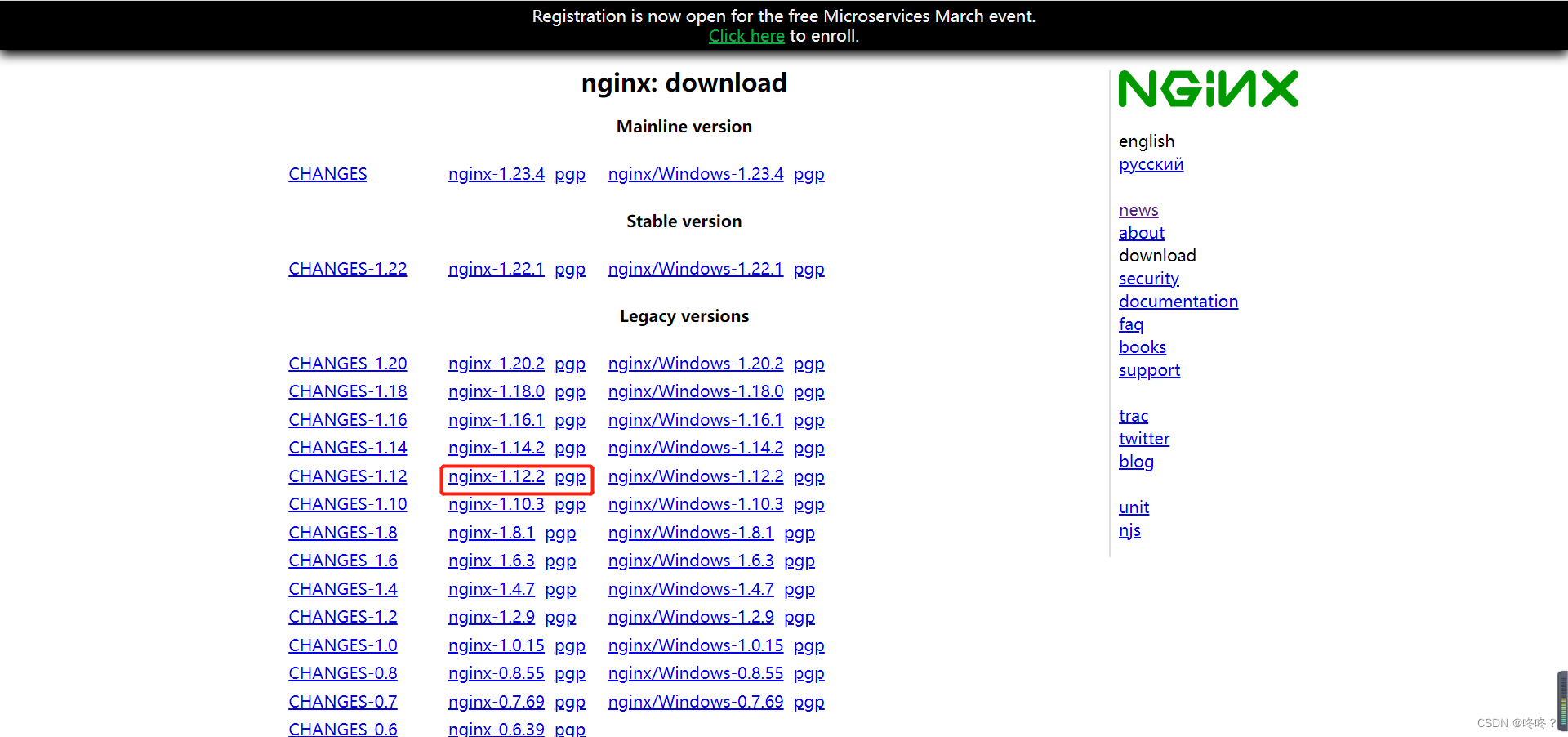Download nginx-1.6.3
The image size is (1568, 737).
[491, 561]
